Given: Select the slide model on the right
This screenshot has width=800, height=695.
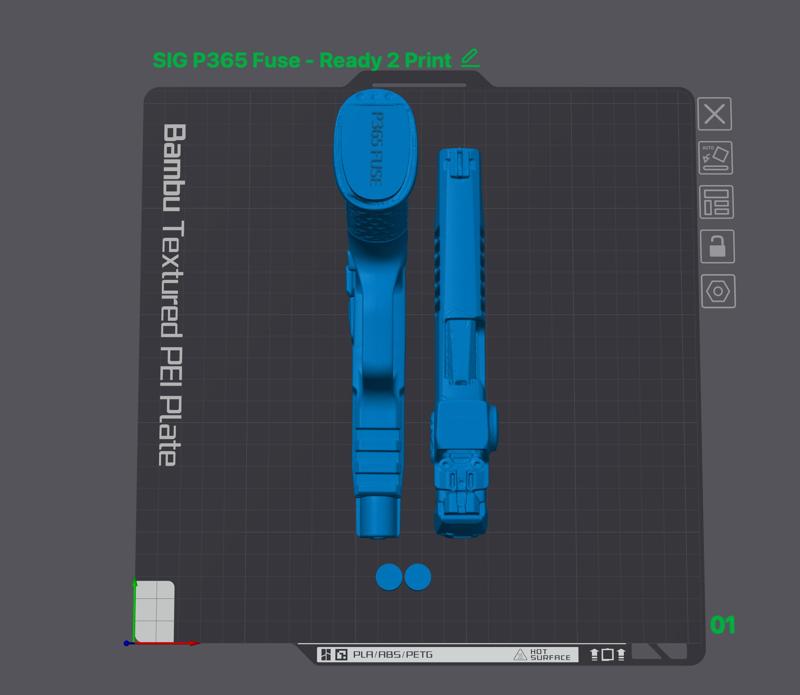Looking at the screenshot, I should tap(463, 343).
